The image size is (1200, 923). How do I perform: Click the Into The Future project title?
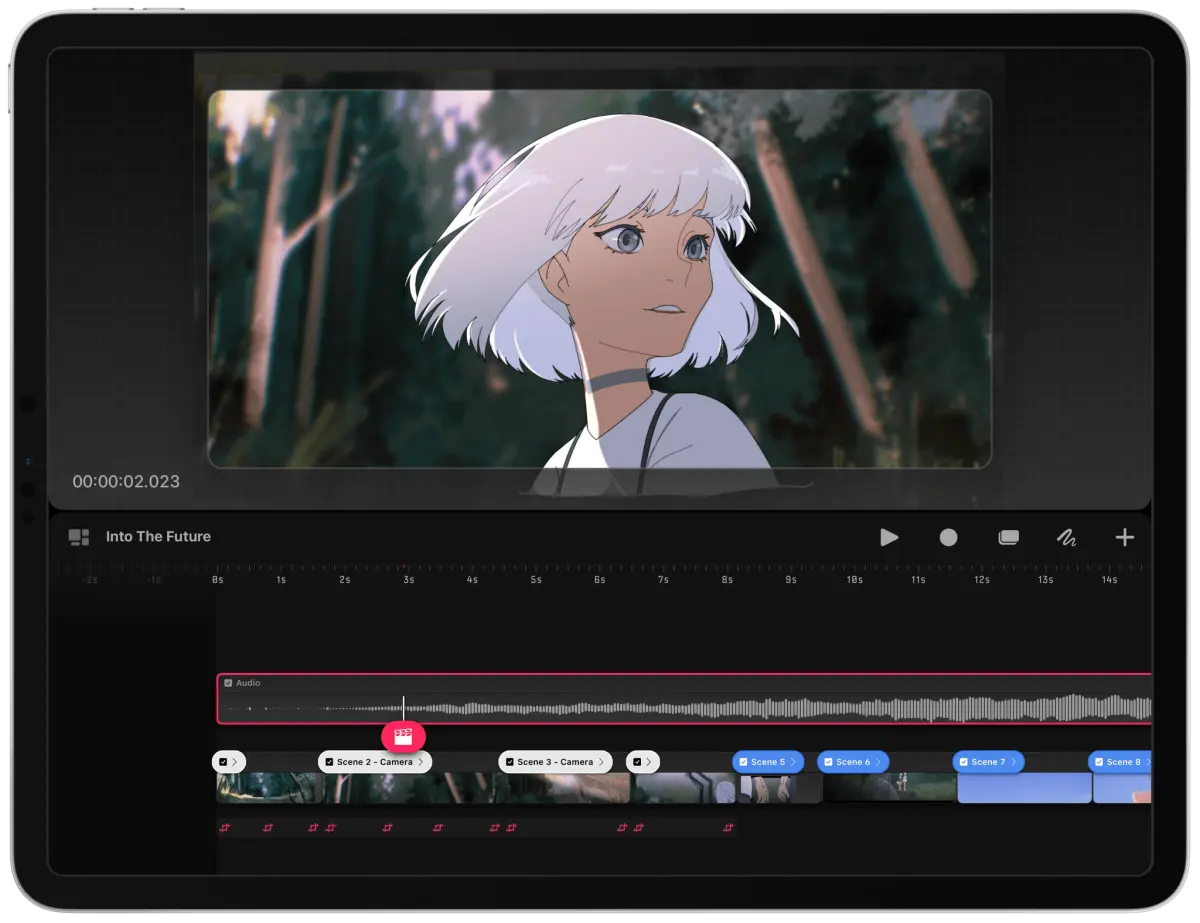[158, 537]
